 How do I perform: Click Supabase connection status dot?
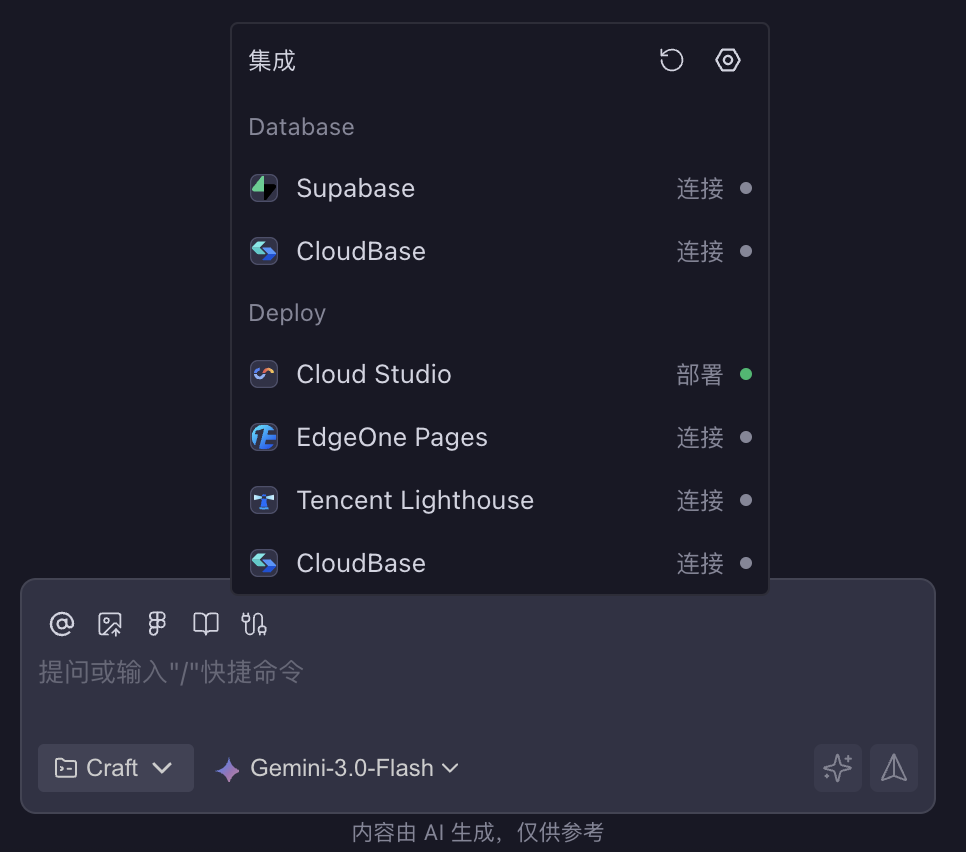(x=746, y=188)
